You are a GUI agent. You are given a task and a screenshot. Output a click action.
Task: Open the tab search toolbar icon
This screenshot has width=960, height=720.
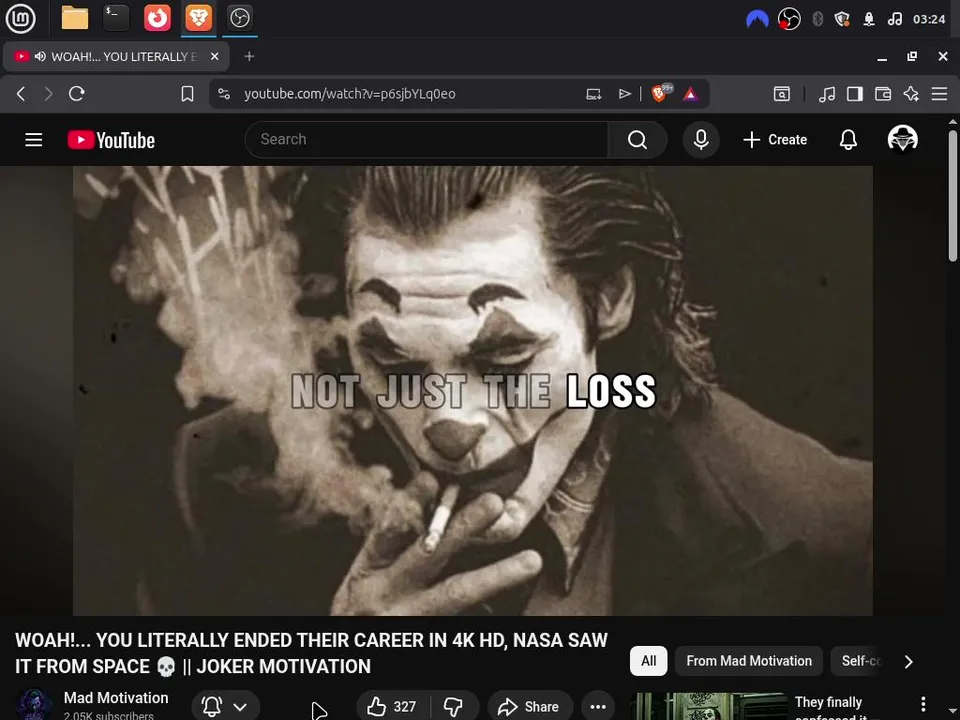[782, 94]
